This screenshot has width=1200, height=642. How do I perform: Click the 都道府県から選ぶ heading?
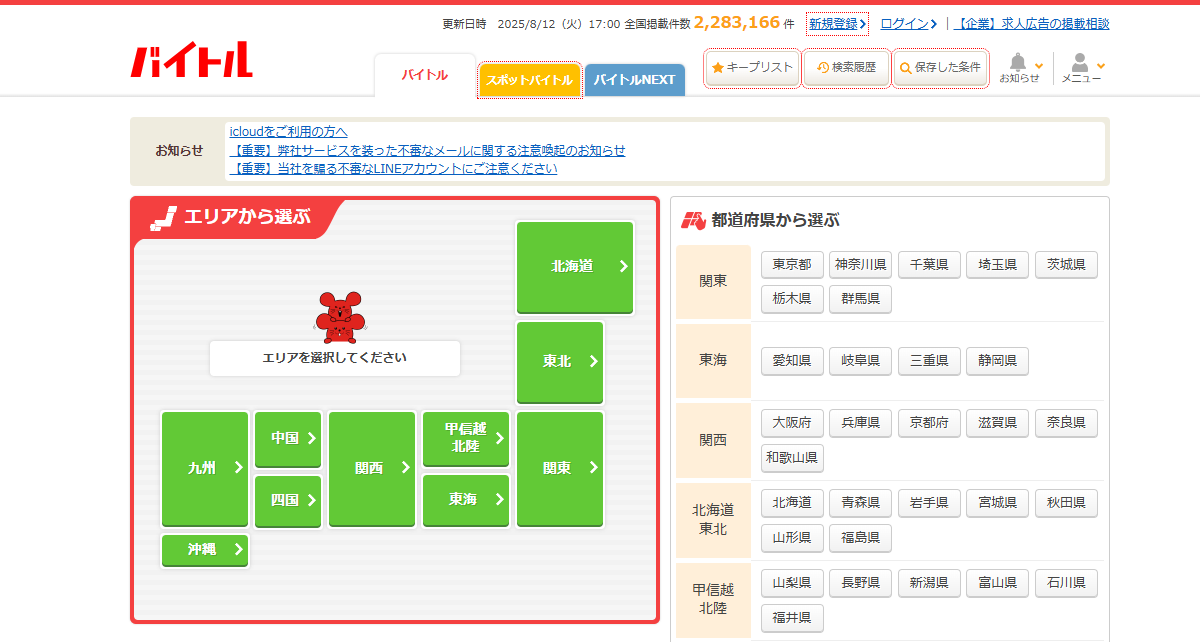(x=775, y=221)
